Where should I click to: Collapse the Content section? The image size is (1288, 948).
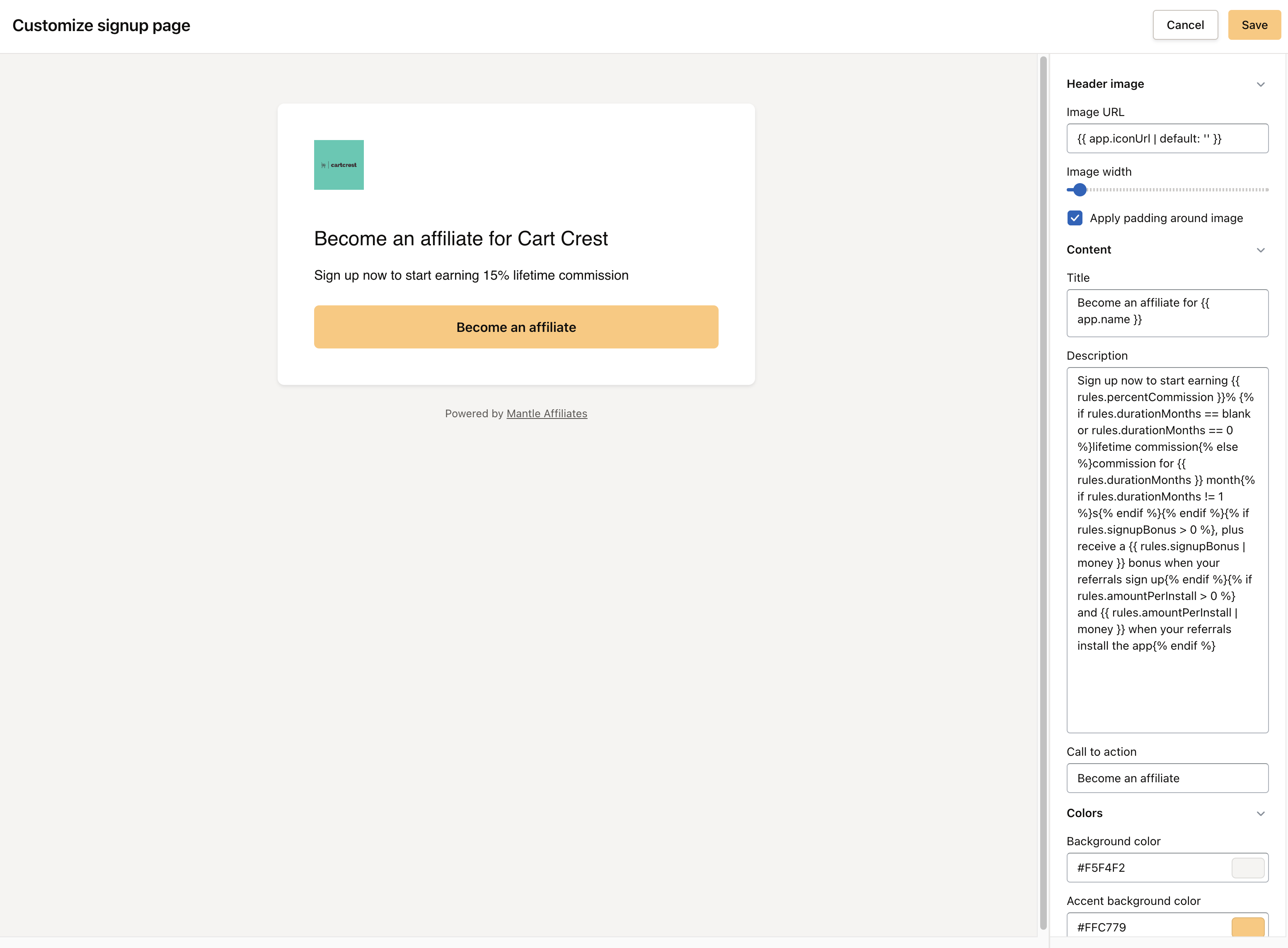1261,249
